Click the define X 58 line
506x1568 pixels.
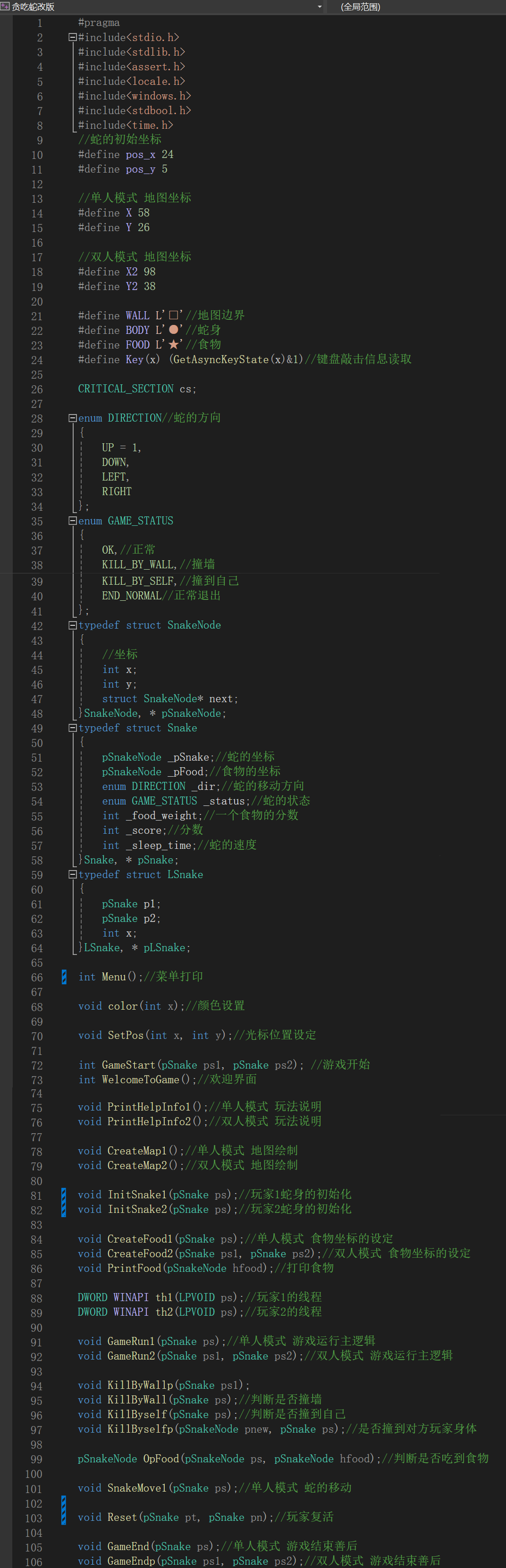coord(114,213)
